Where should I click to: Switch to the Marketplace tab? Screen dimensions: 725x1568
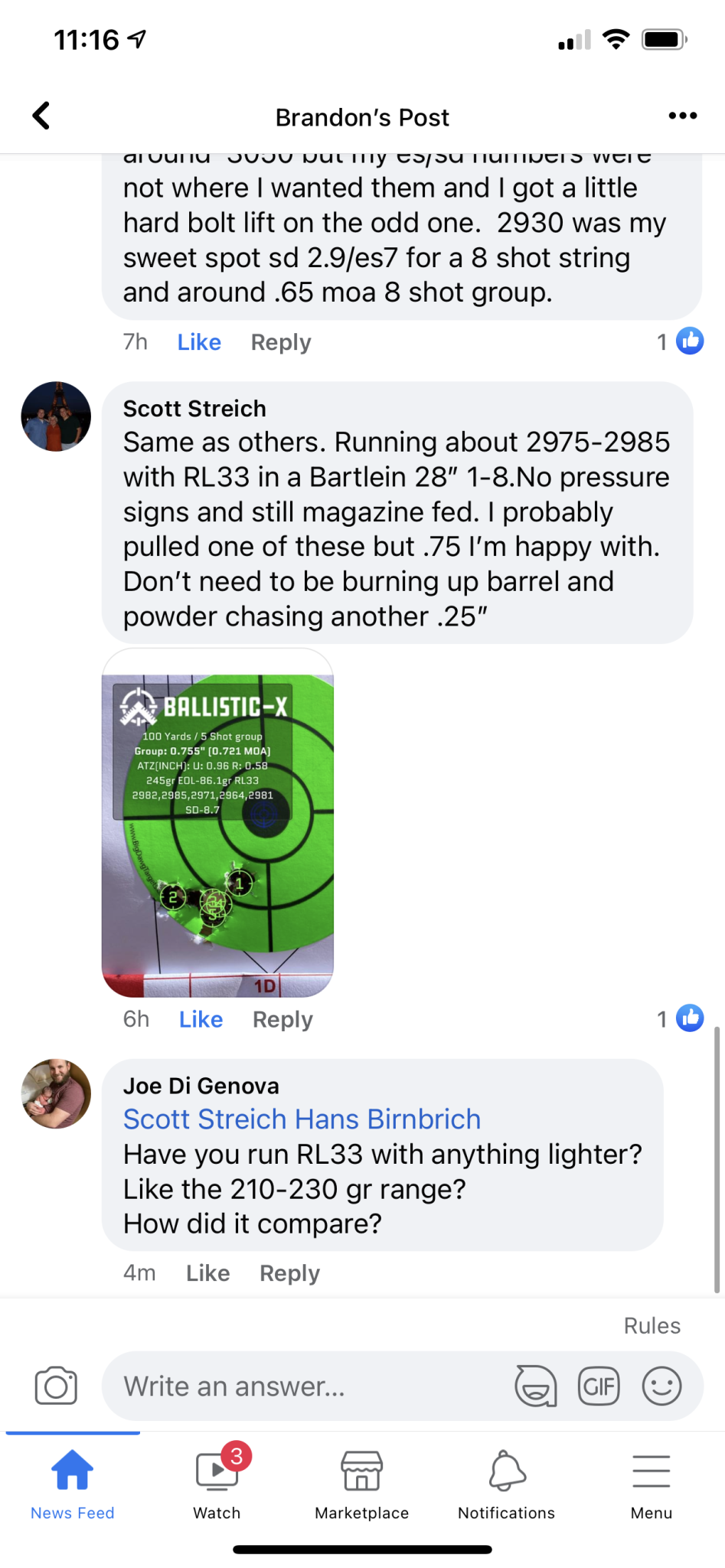362,1485
